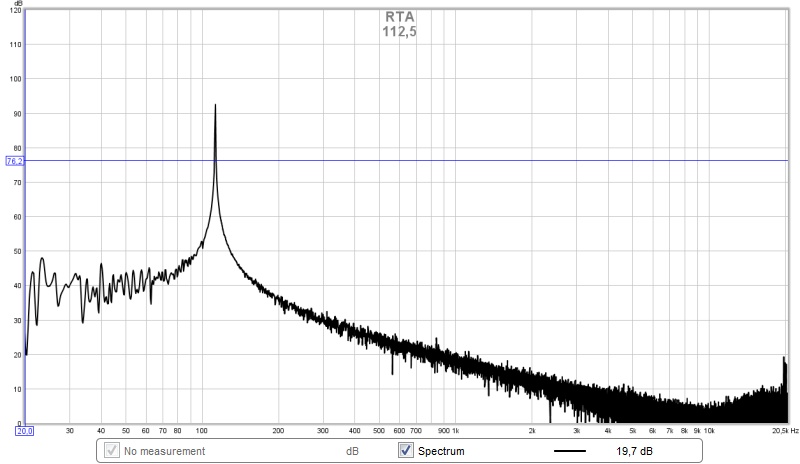
Task: Click the No measurement legend label
Action: [164, 451]
